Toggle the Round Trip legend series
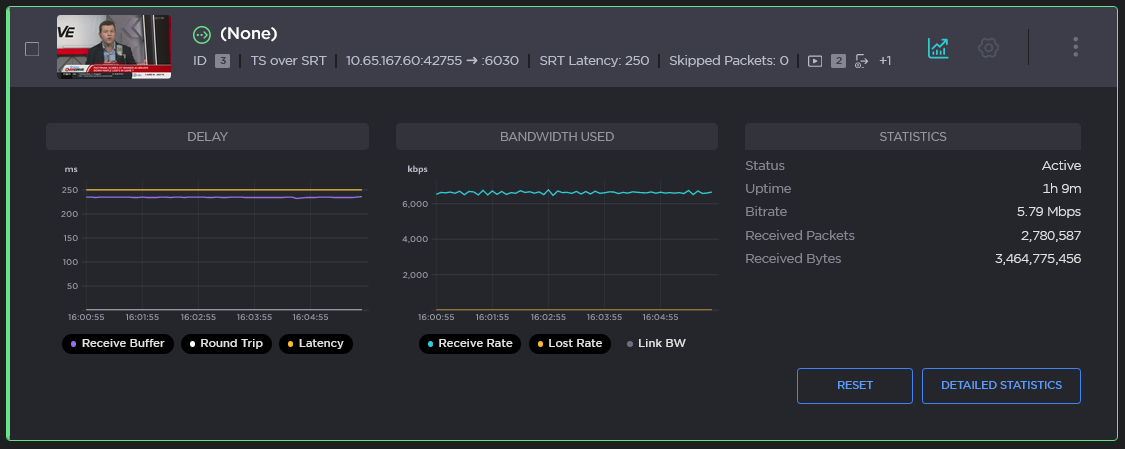 [x=226, y=343]
